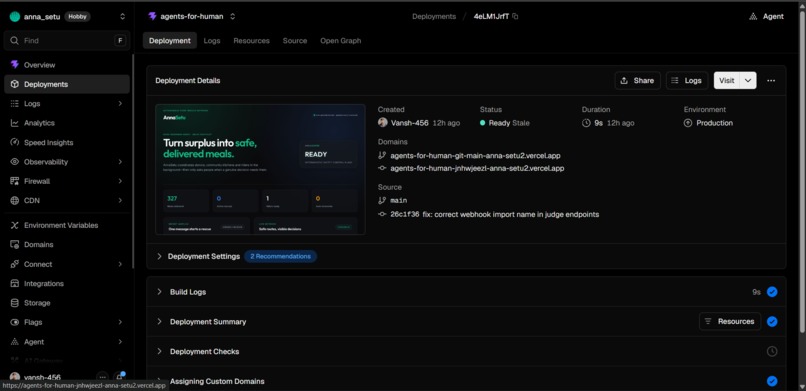This screenshot has height=391, width=806.
Task: Expand the Observability chevron
Action: coord(120,162)
